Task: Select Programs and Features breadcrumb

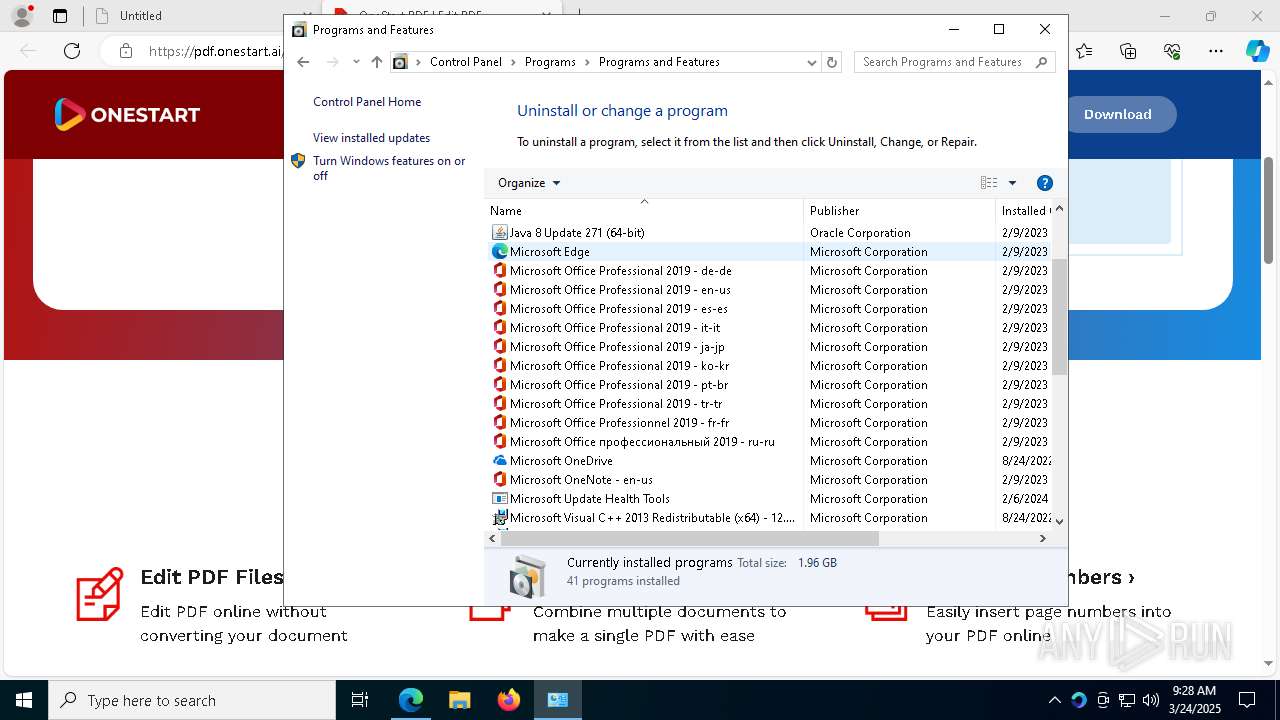Action: tap(659, 62)
